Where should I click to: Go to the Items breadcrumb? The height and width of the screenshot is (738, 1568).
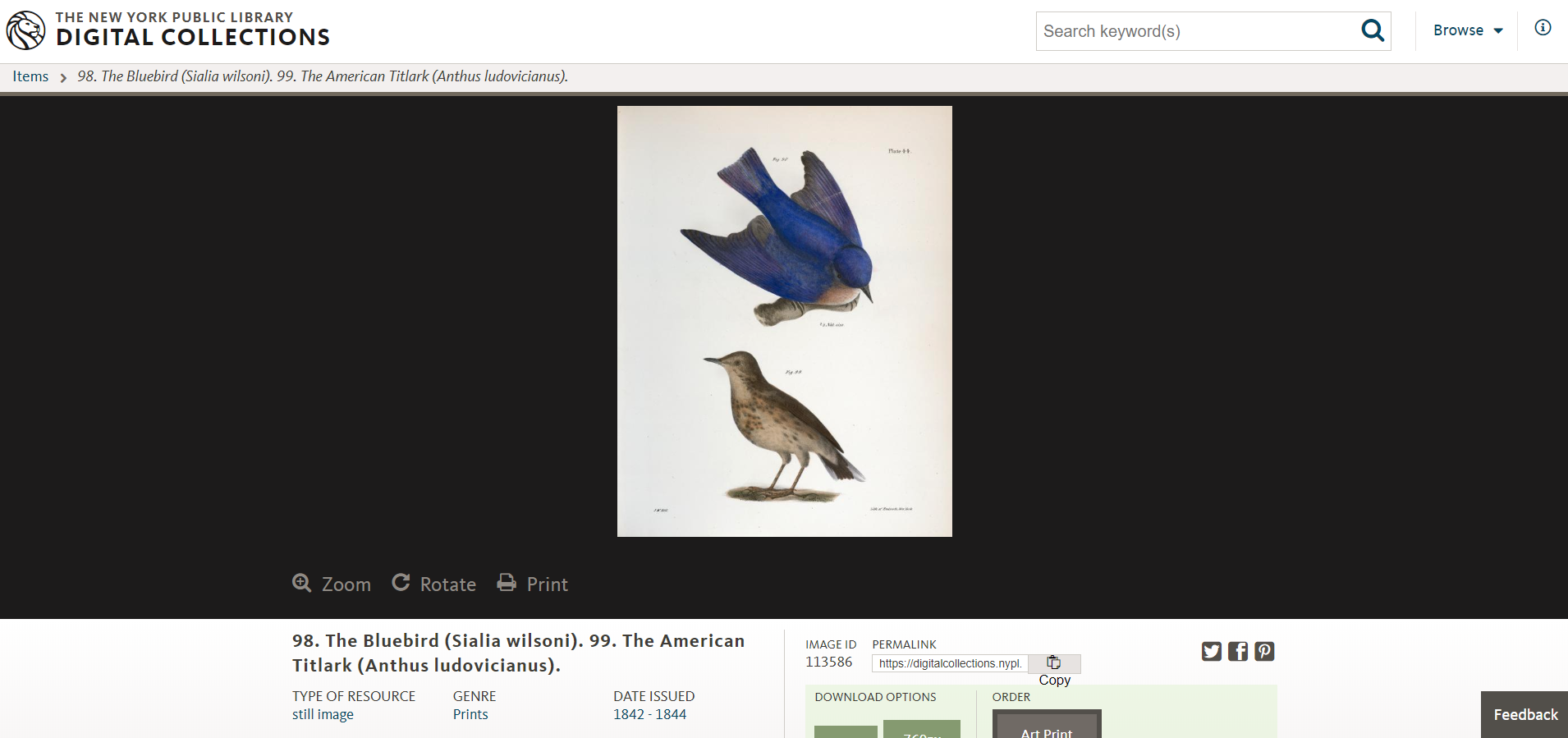tap(30, 76)
